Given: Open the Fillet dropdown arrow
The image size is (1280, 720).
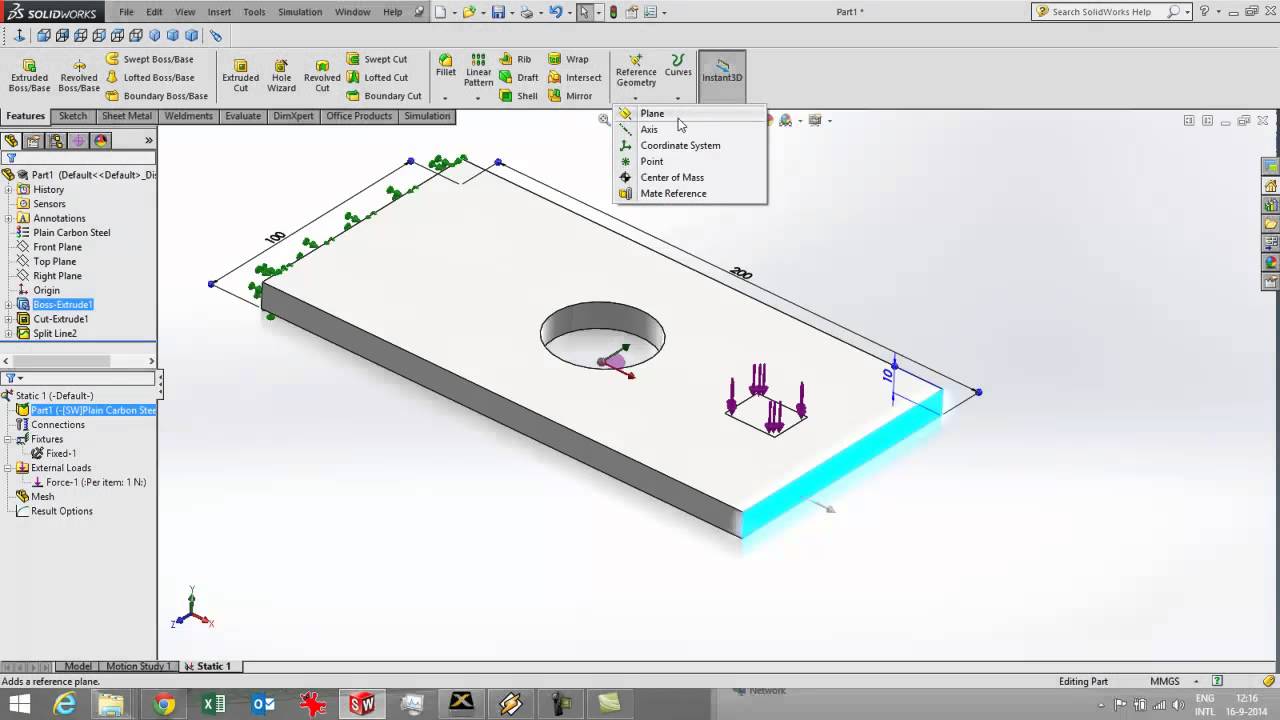Looking at the screenshot, I should 445,98.
